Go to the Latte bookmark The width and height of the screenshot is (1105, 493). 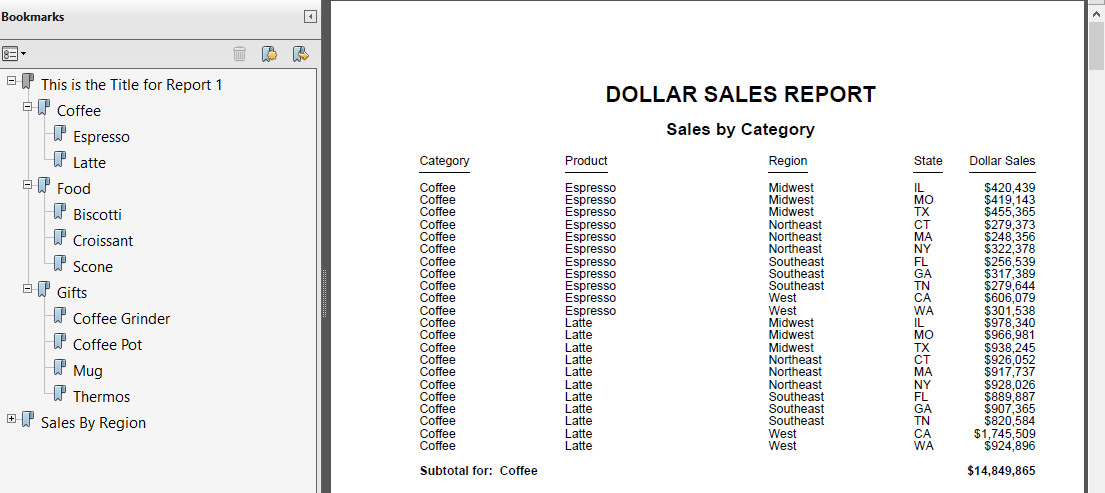point(89,163)
